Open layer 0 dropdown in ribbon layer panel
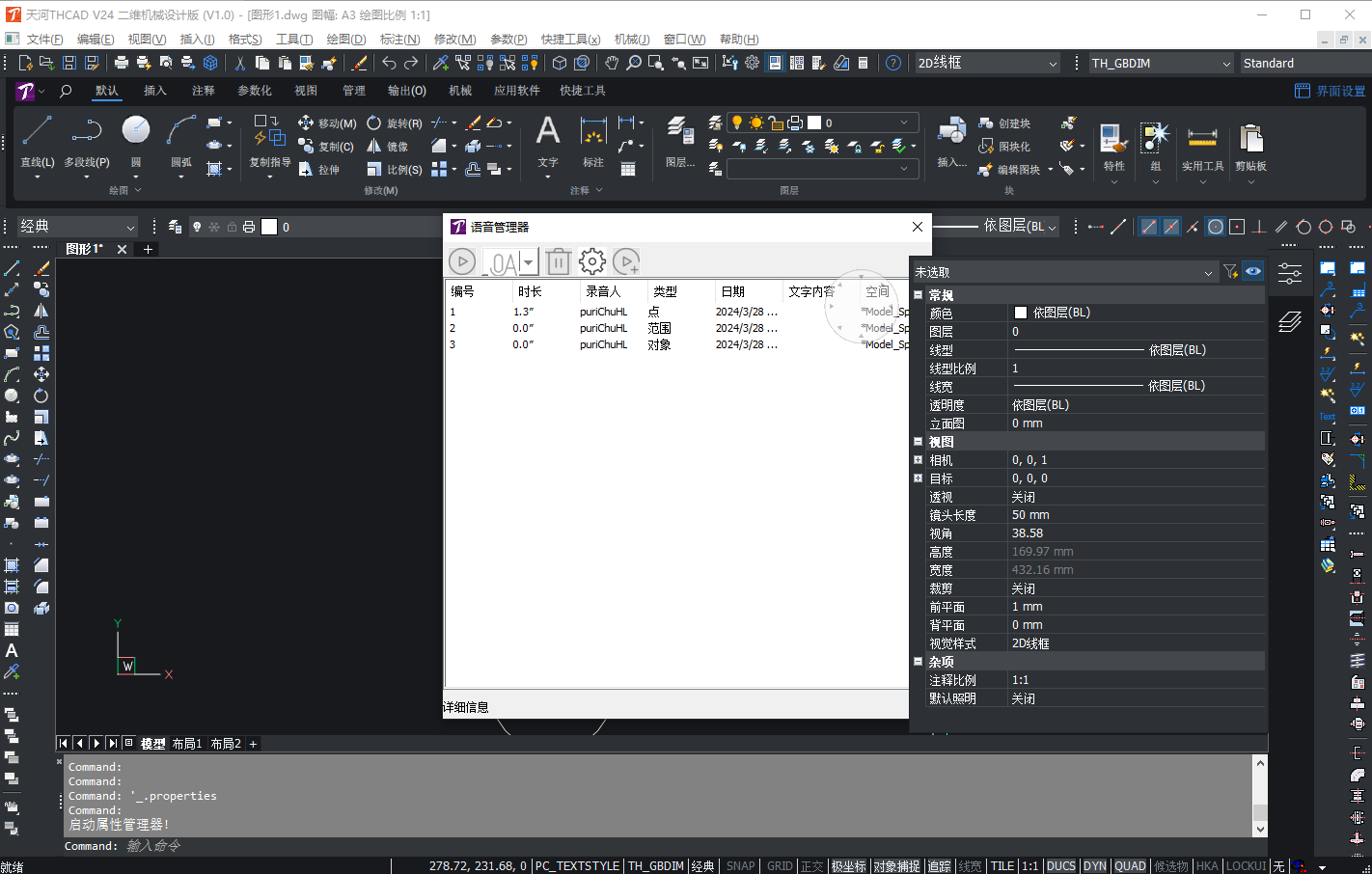 (x=904, y=123)
